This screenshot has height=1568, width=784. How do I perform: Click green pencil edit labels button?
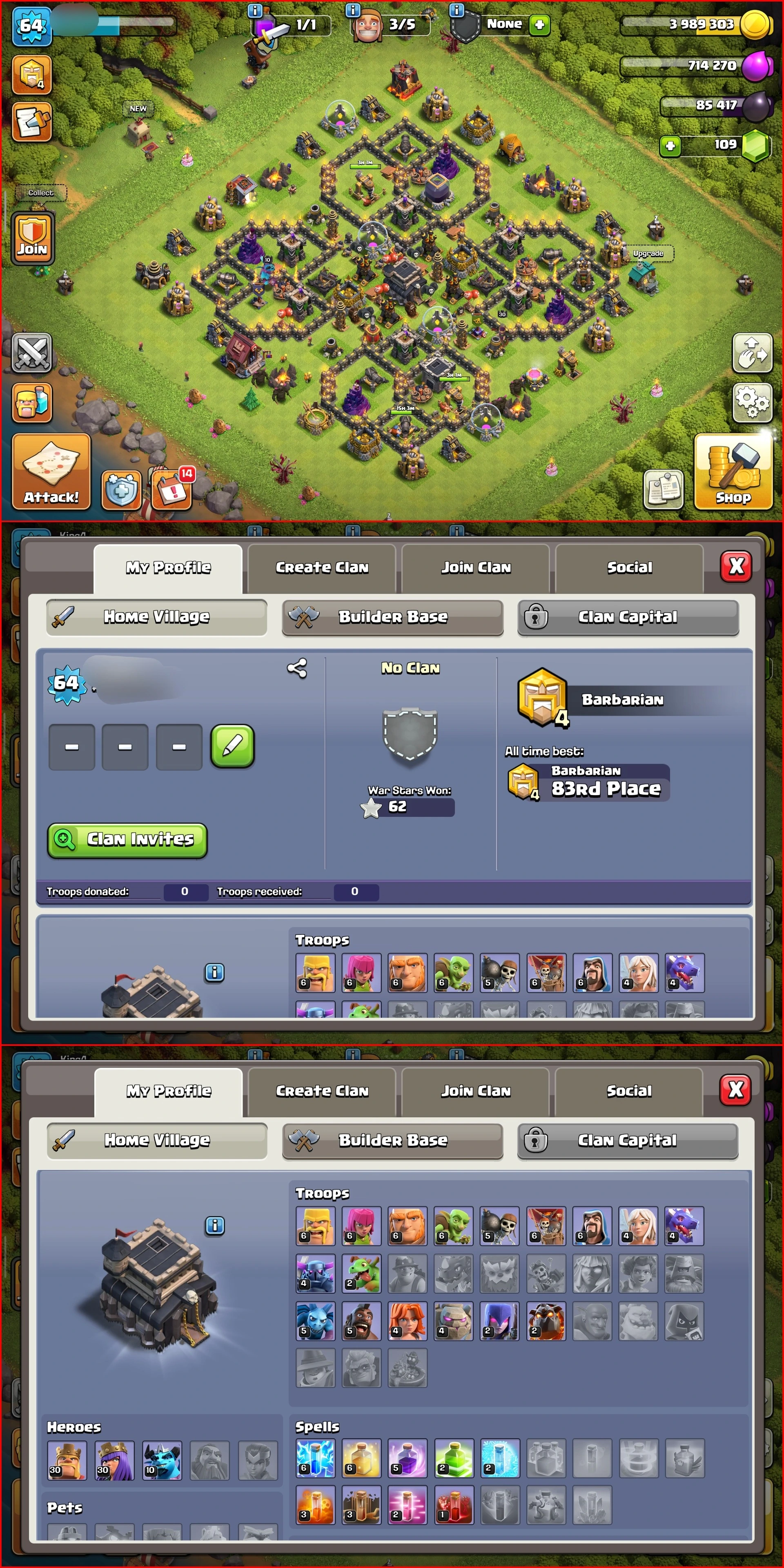point(232,747)
